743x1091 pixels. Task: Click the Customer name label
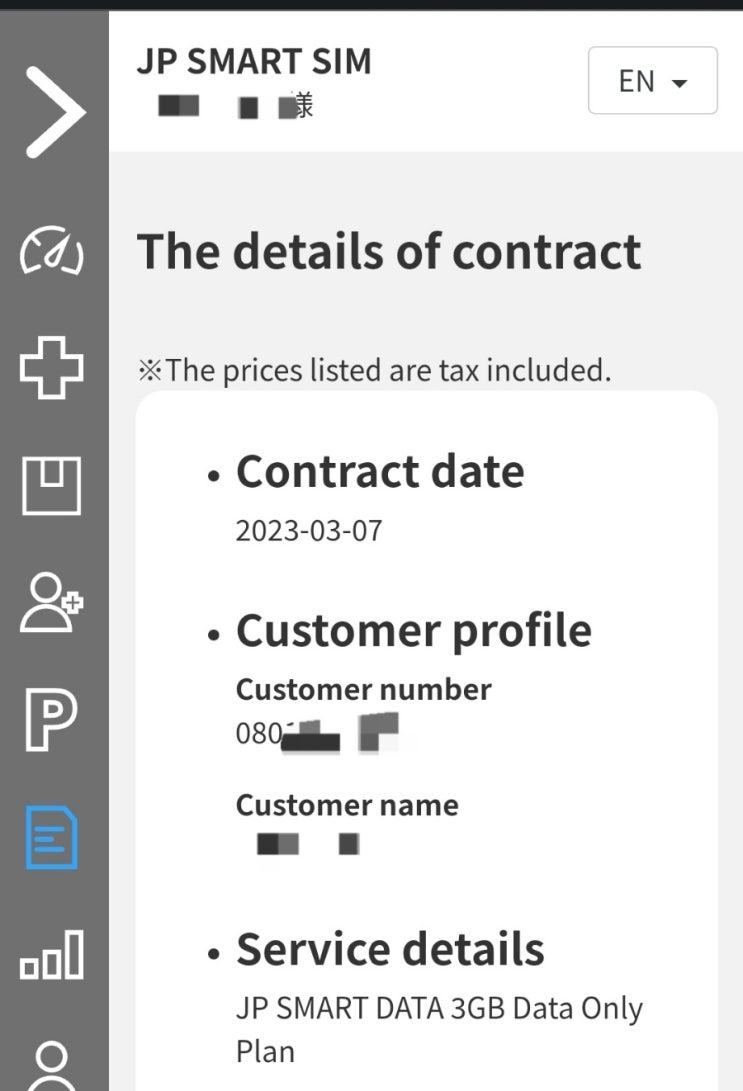pos(347,805)
